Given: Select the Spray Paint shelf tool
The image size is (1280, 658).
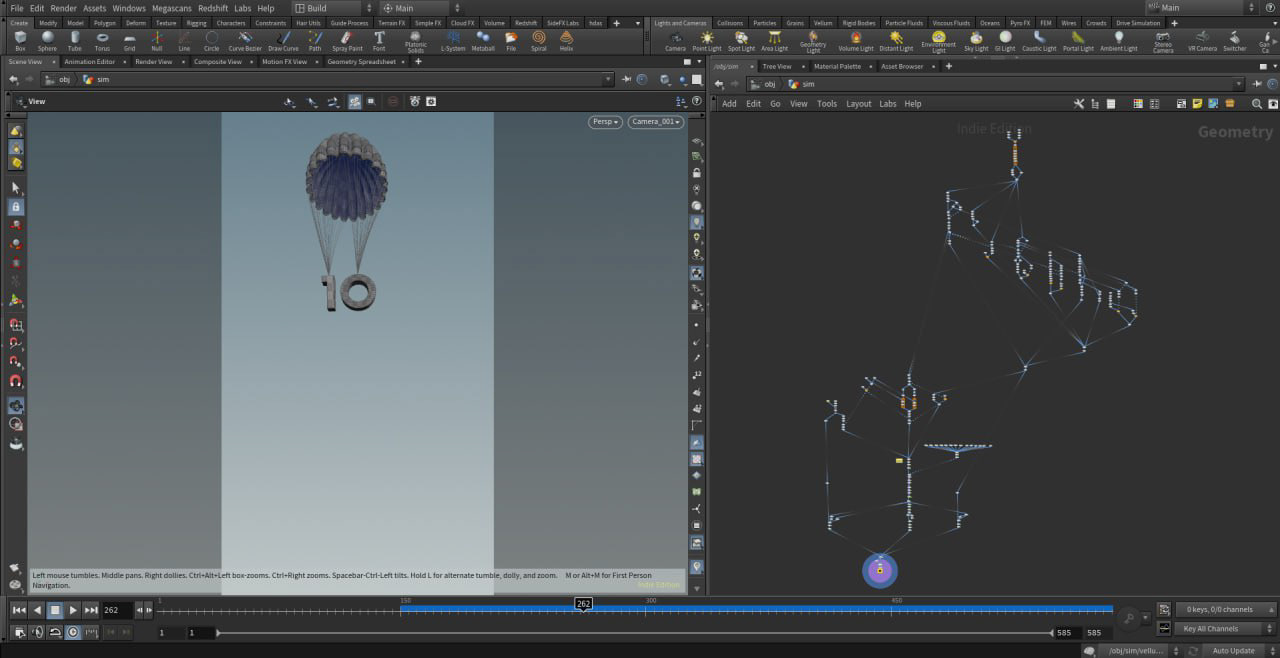Looking at the screenshot, I should [347, 40].
